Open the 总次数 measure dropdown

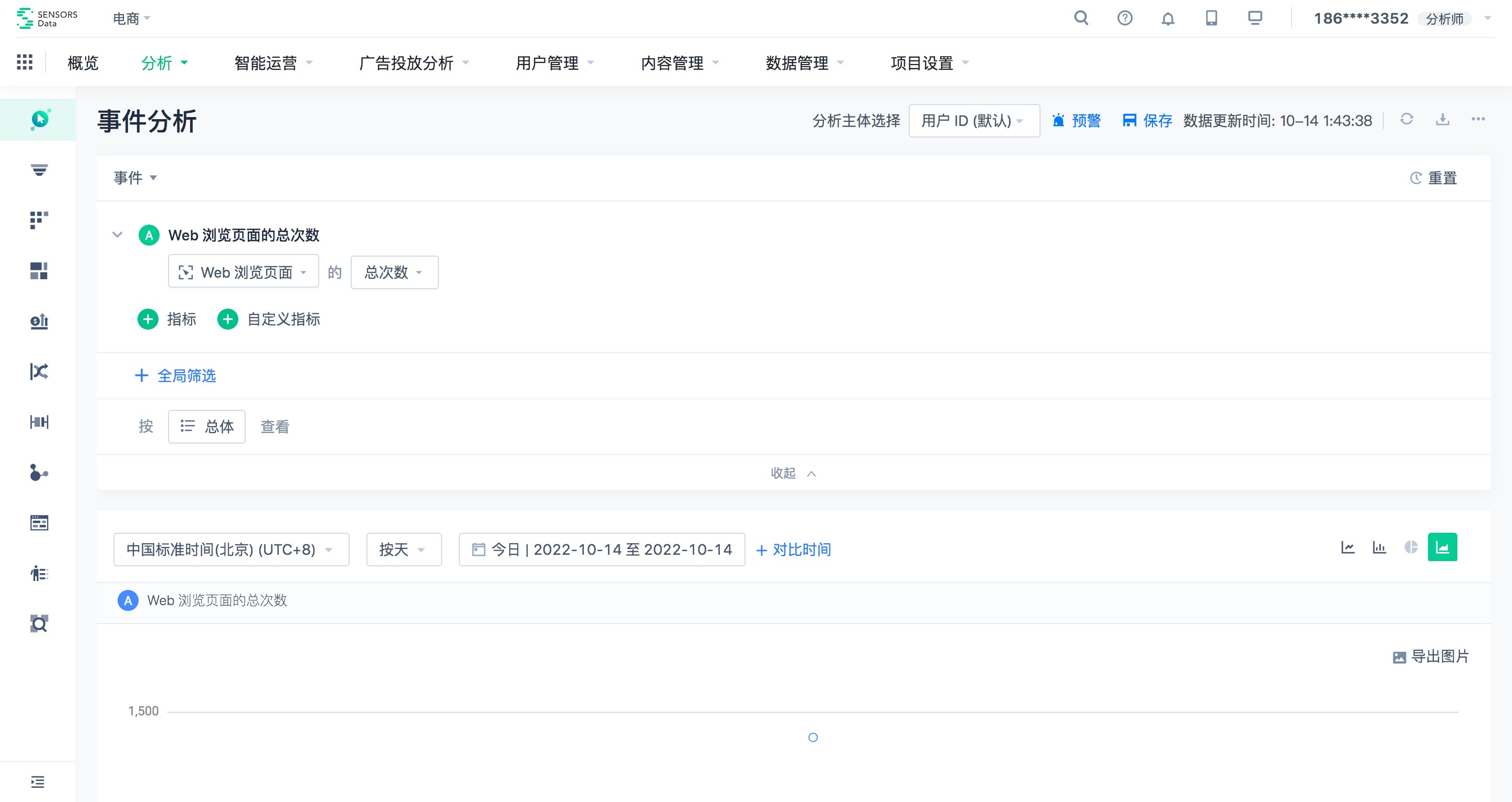(394, 272)
